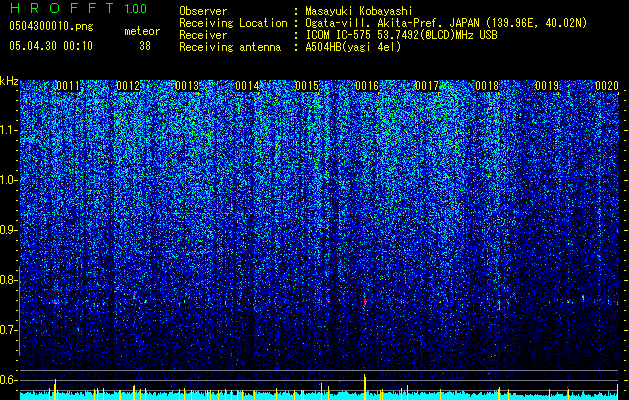The image size is (629, 400).
Task: Click the kHz axis unit label
Action: coord(9,81)
